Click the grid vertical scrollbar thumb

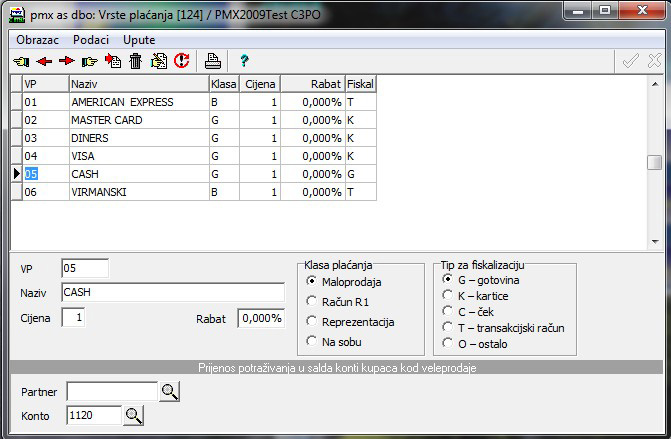point(655,162)
